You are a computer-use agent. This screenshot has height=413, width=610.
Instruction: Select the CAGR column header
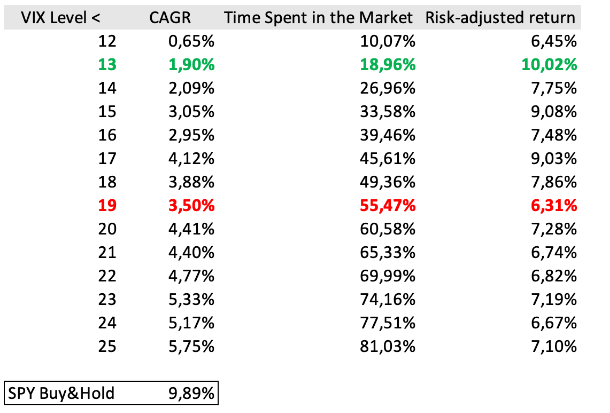coord(186,18)
